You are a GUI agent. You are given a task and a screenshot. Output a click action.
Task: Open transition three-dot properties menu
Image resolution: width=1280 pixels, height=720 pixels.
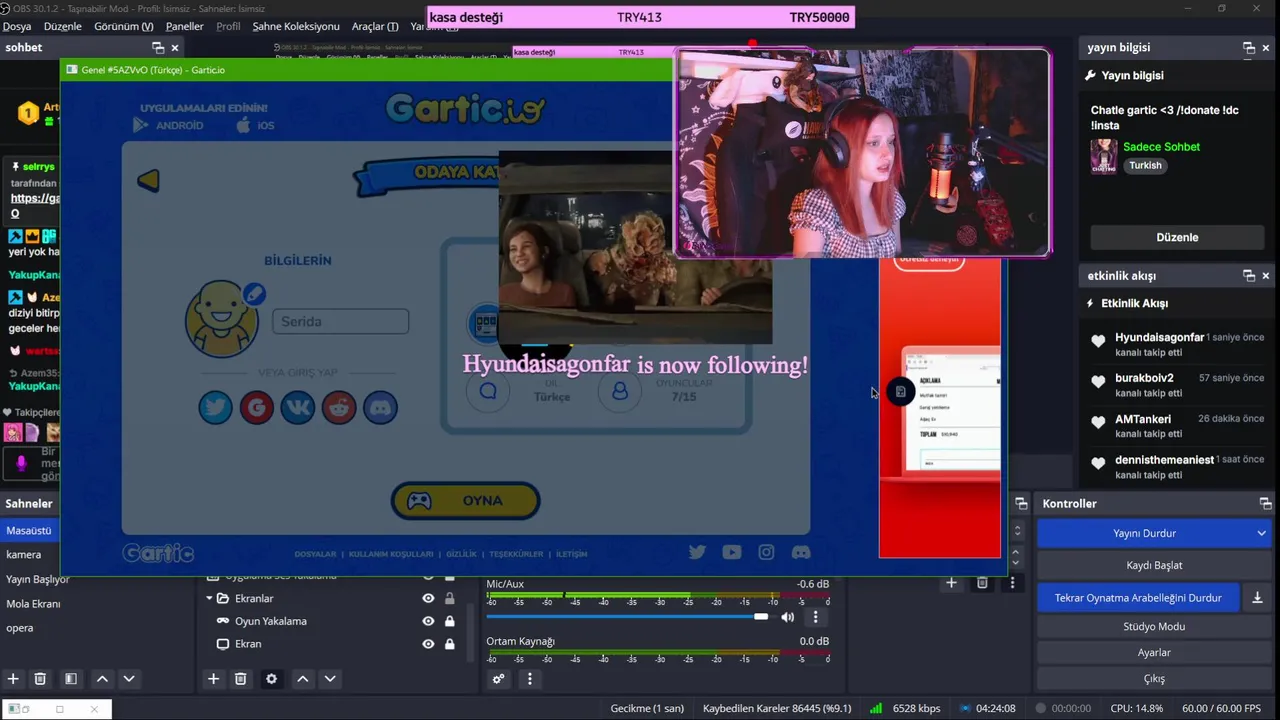pos(1012,583)
